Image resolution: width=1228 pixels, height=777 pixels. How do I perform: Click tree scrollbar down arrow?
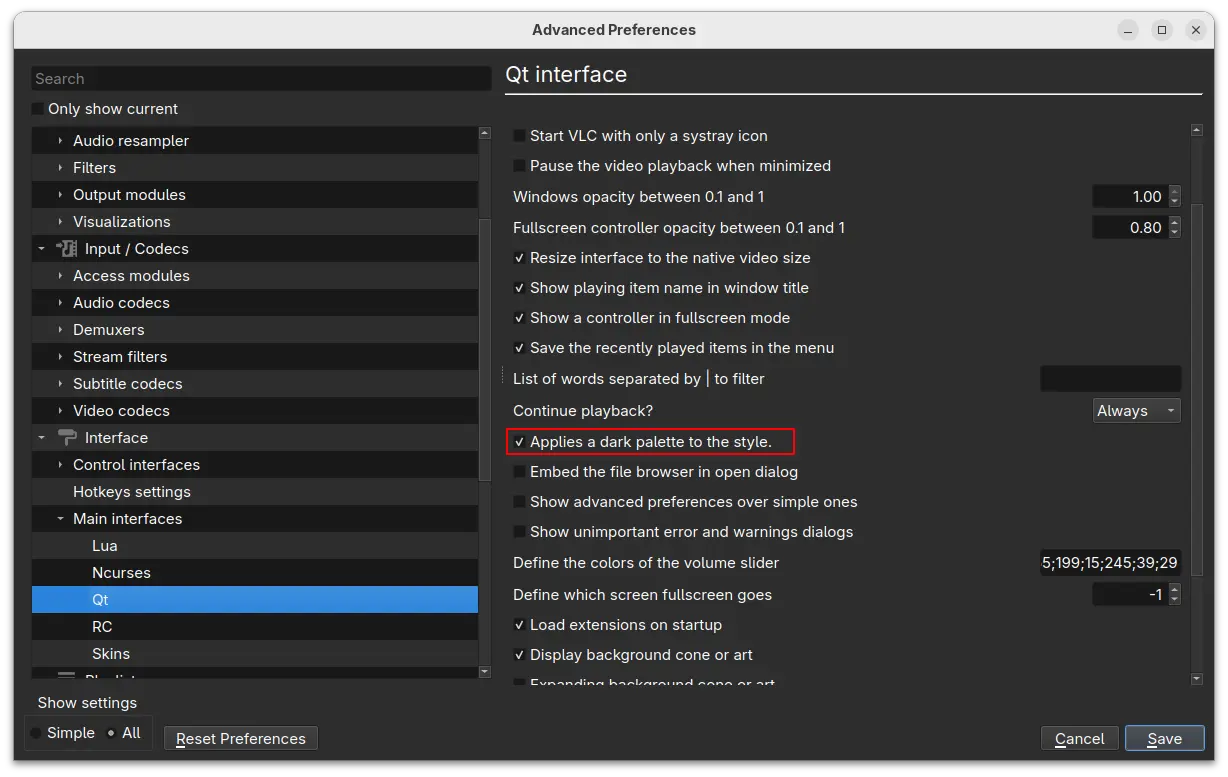[485, 673]
